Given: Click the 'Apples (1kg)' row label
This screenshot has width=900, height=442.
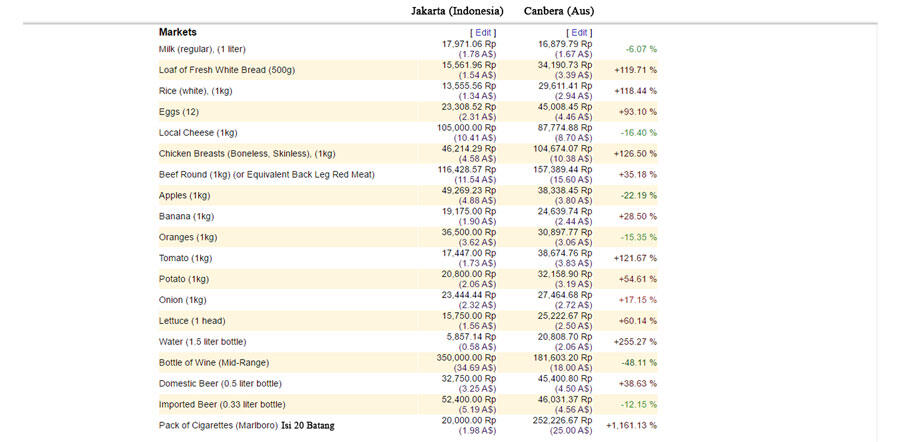Looking at the screenshot, I should pos(185,196).
